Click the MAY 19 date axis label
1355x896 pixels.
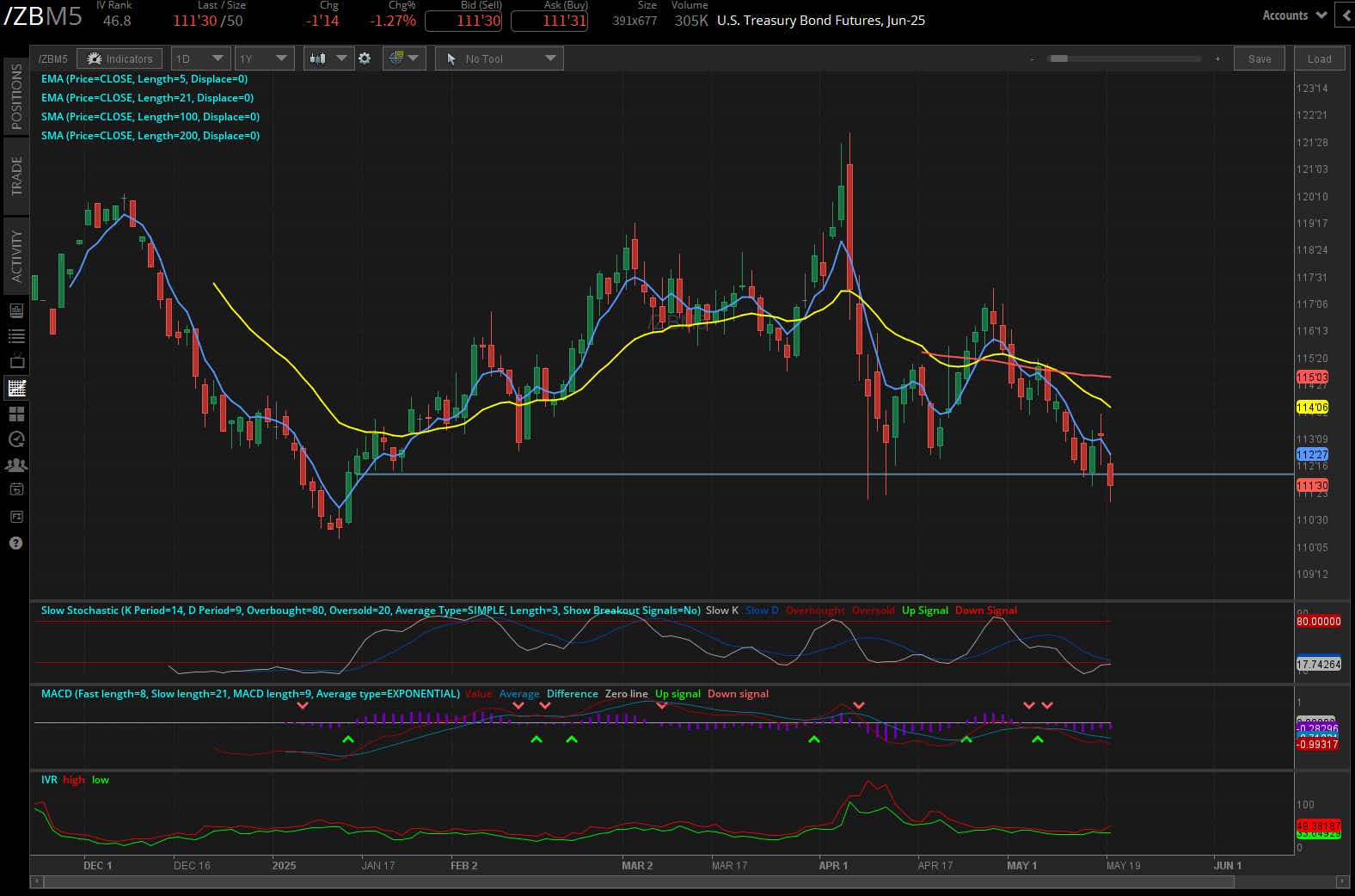pyautogui.click(x=1123, y=865)
